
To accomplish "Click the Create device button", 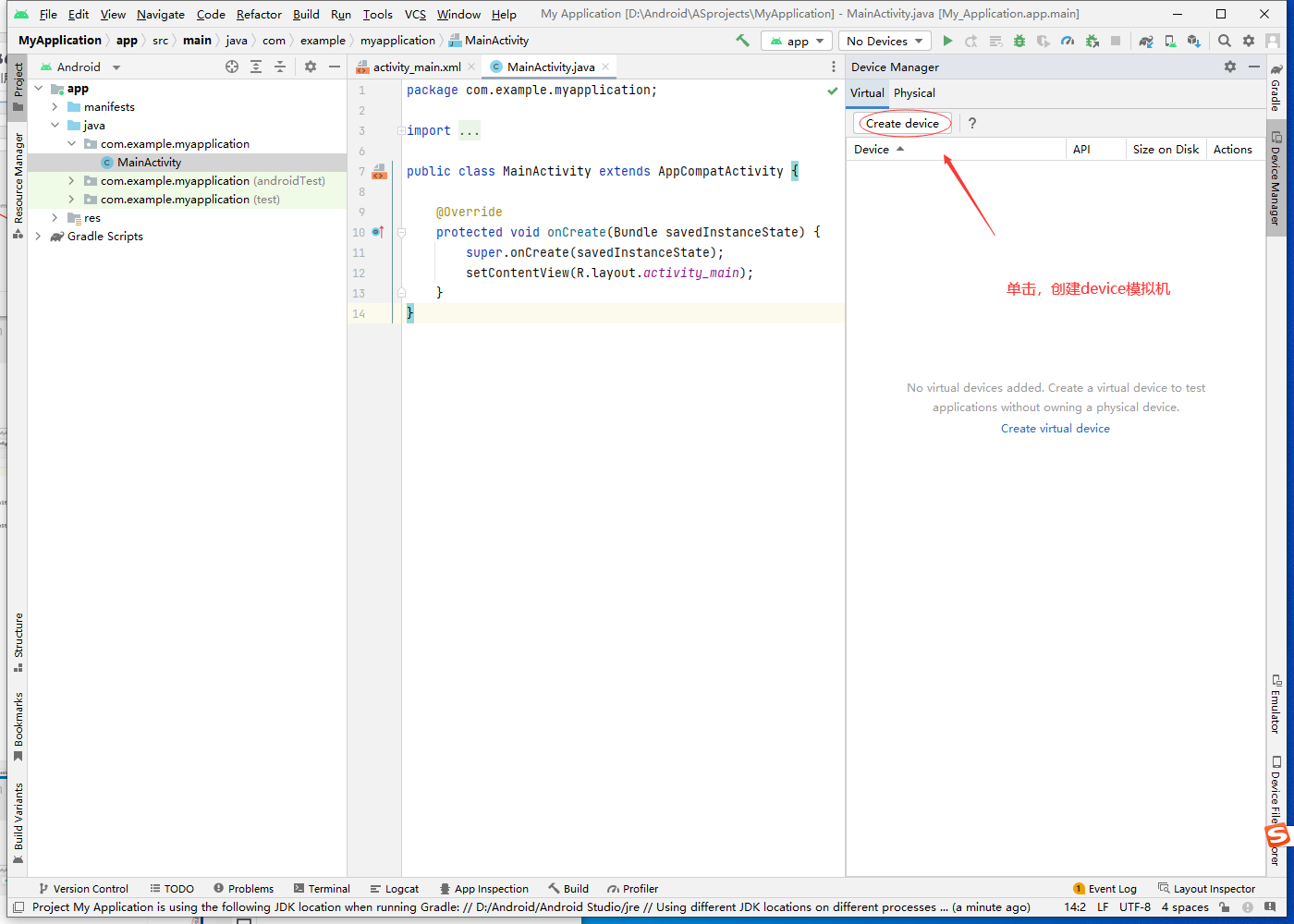I will coord(902,123).
